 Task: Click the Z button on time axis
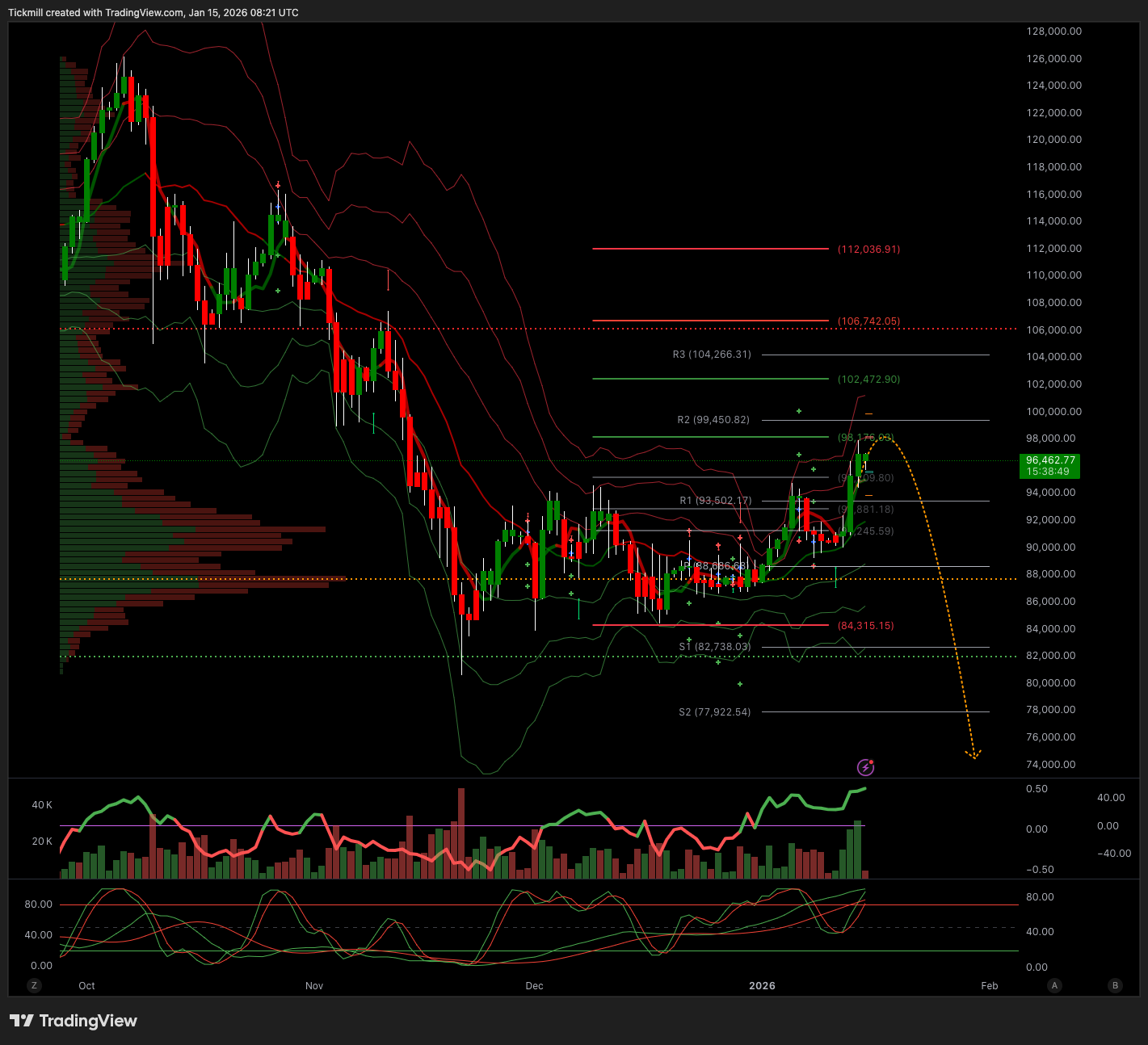(x=34, y=985)
